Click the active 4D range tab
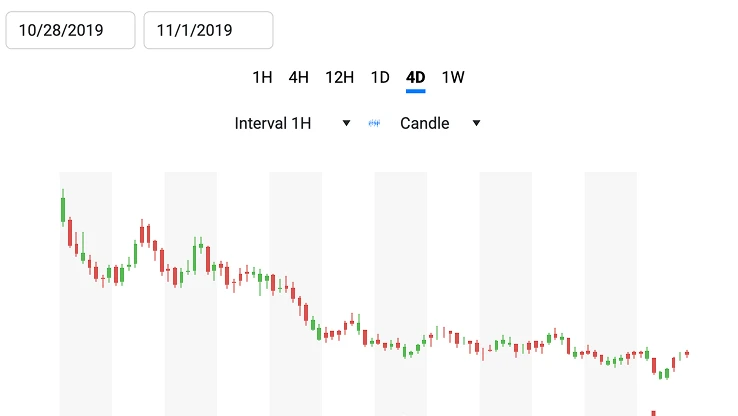 tap(416, 77)
